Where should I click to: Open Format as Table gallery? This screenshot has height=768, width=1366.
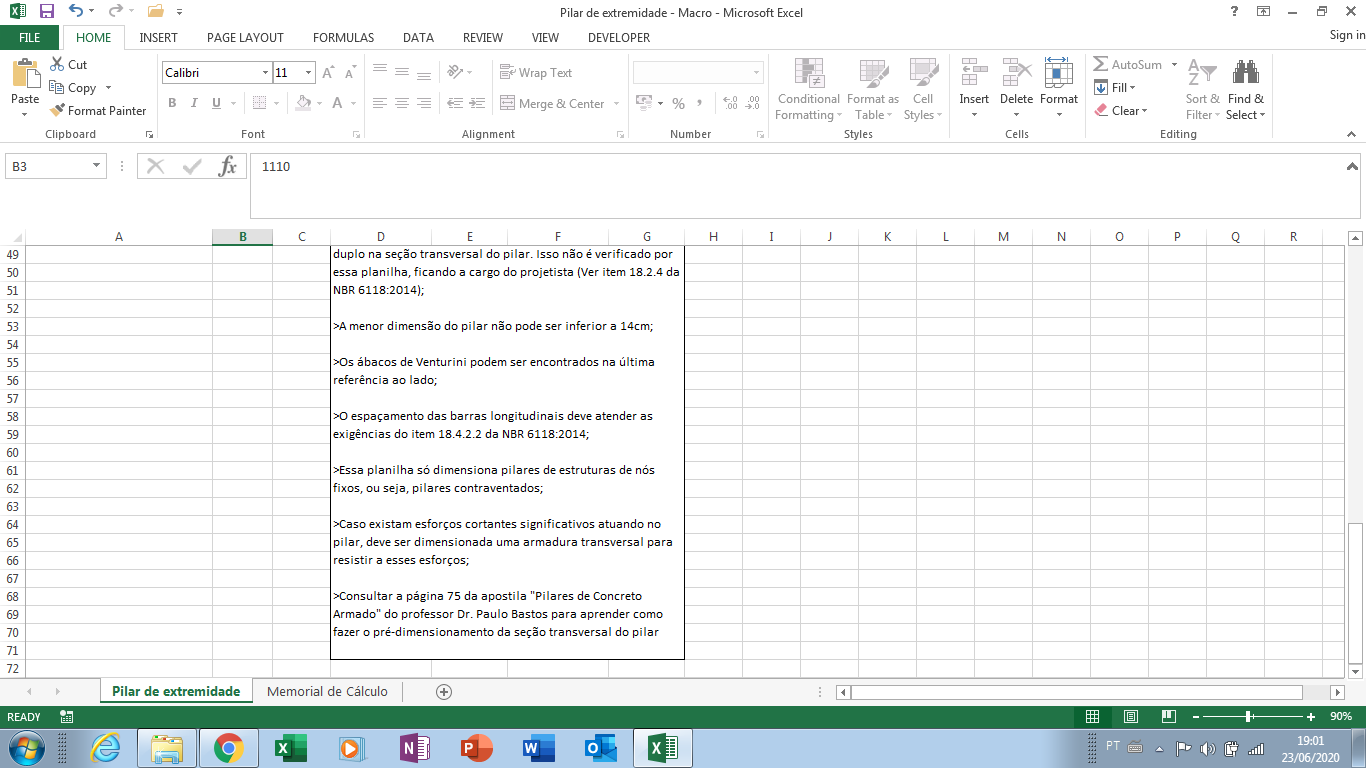coord(873,89)
